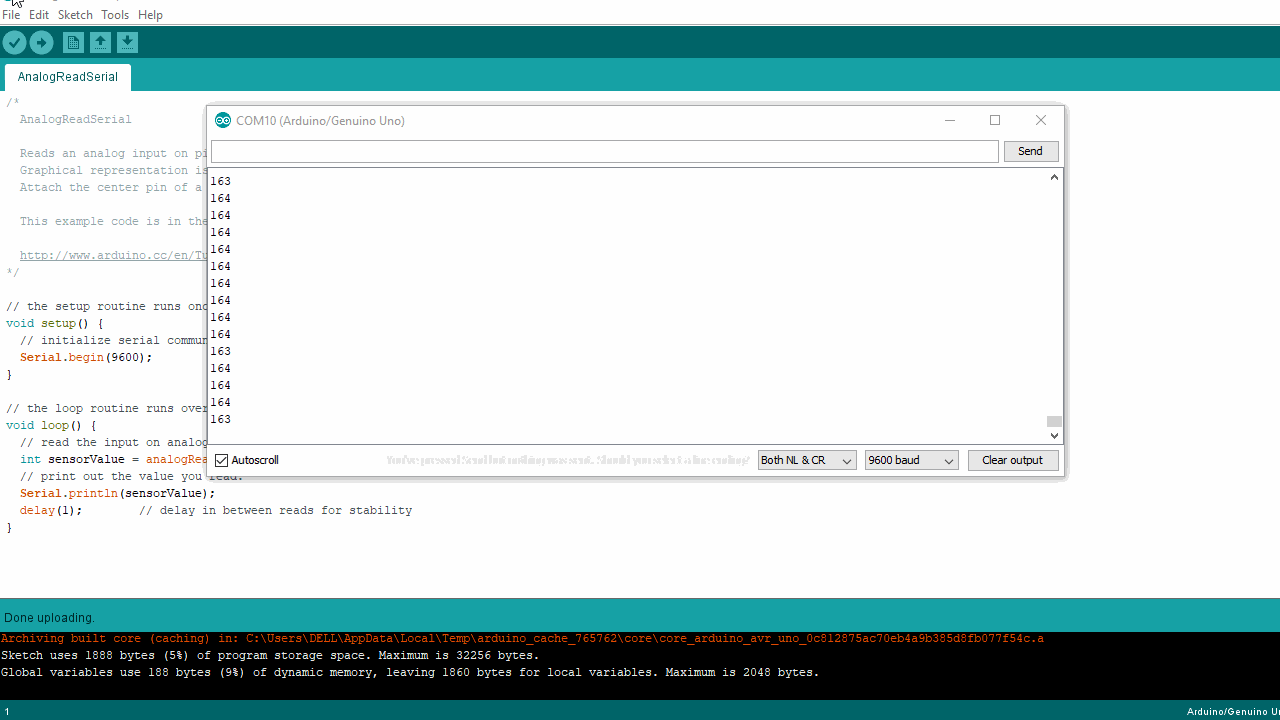Click the Serial.begin(9600); code line
Viewport: 1280px width, 720px height.
point(86,357)
